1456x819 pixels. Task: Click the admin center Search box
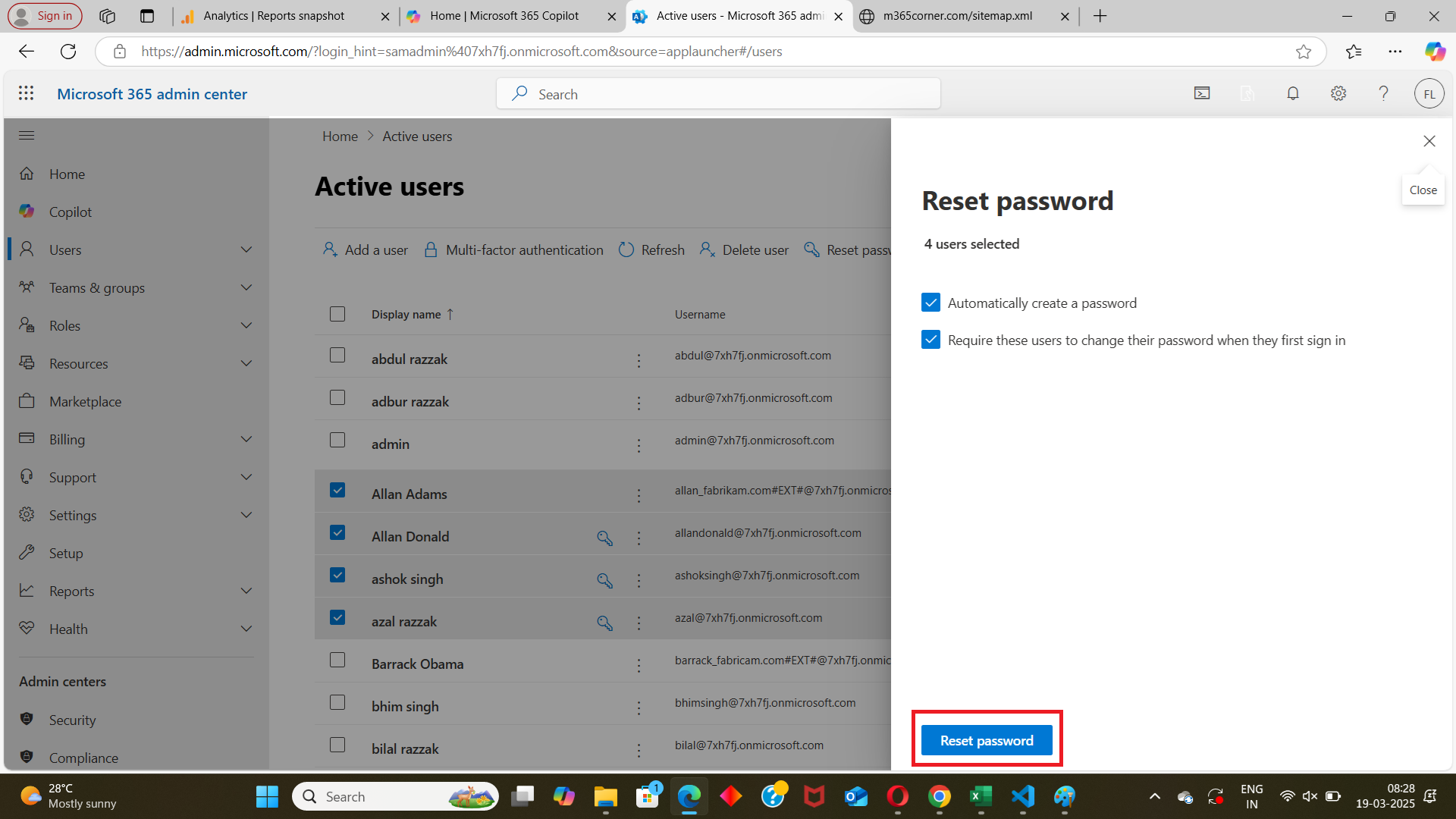tap(718, 94)
